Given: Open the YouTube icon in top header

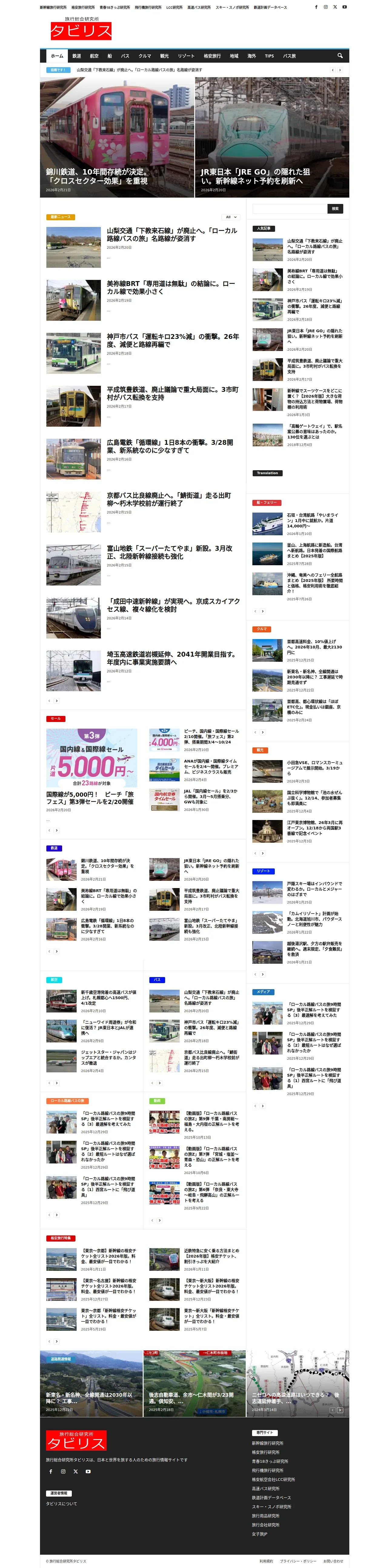Looking at the screenshot, I should pyautogui.click(x=344, y=7).
